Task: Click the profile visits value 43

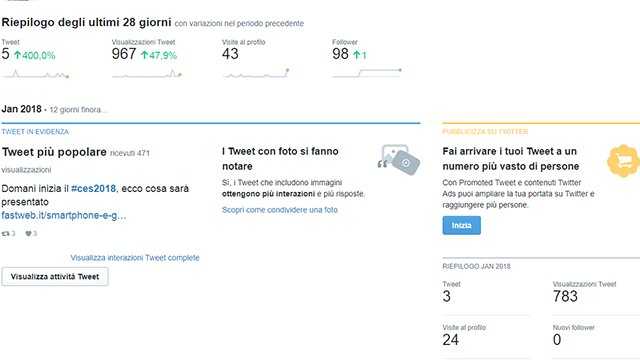Action: click(x=230, y=54)
